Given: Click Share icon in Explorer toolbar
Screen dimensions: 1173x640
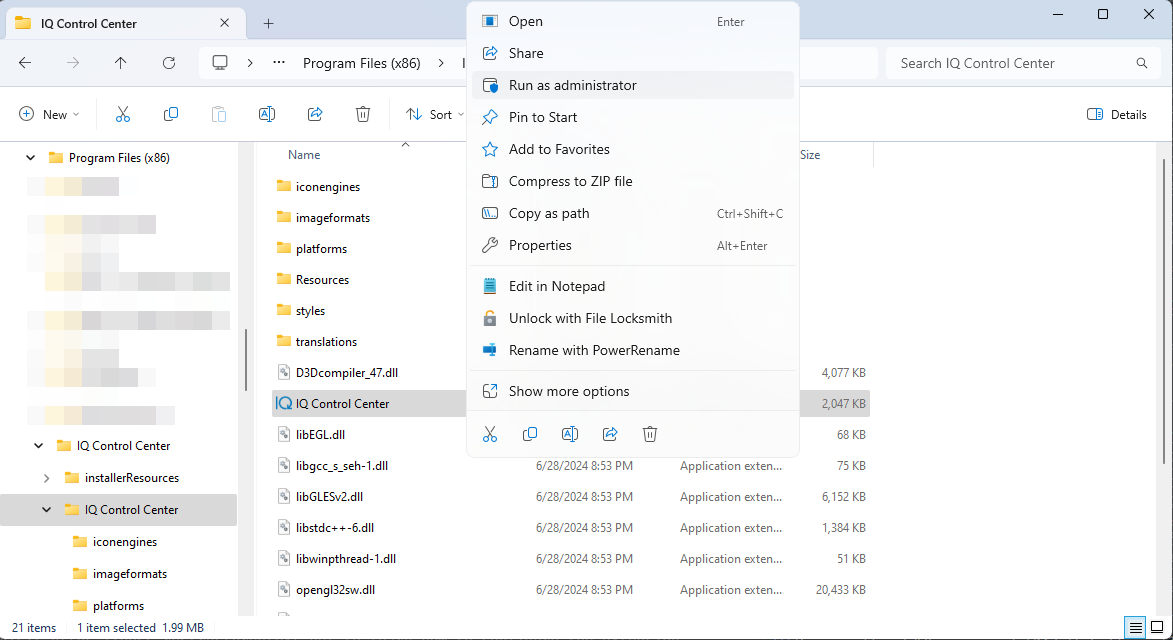Looking at the screenshot, I should pos(315,114).
